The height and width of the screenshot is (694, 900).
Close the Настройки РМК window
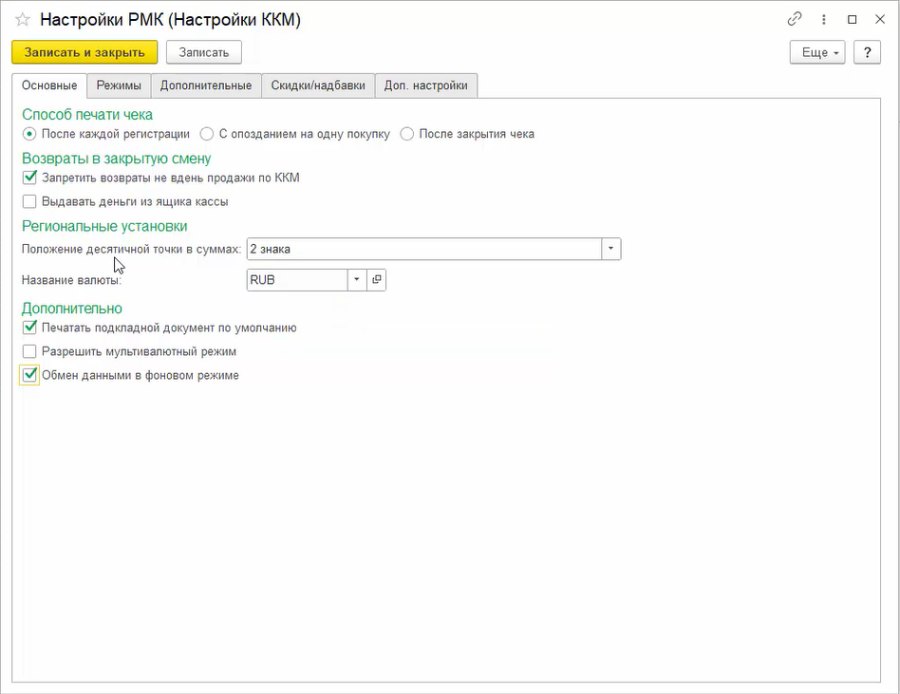point(879,20)
